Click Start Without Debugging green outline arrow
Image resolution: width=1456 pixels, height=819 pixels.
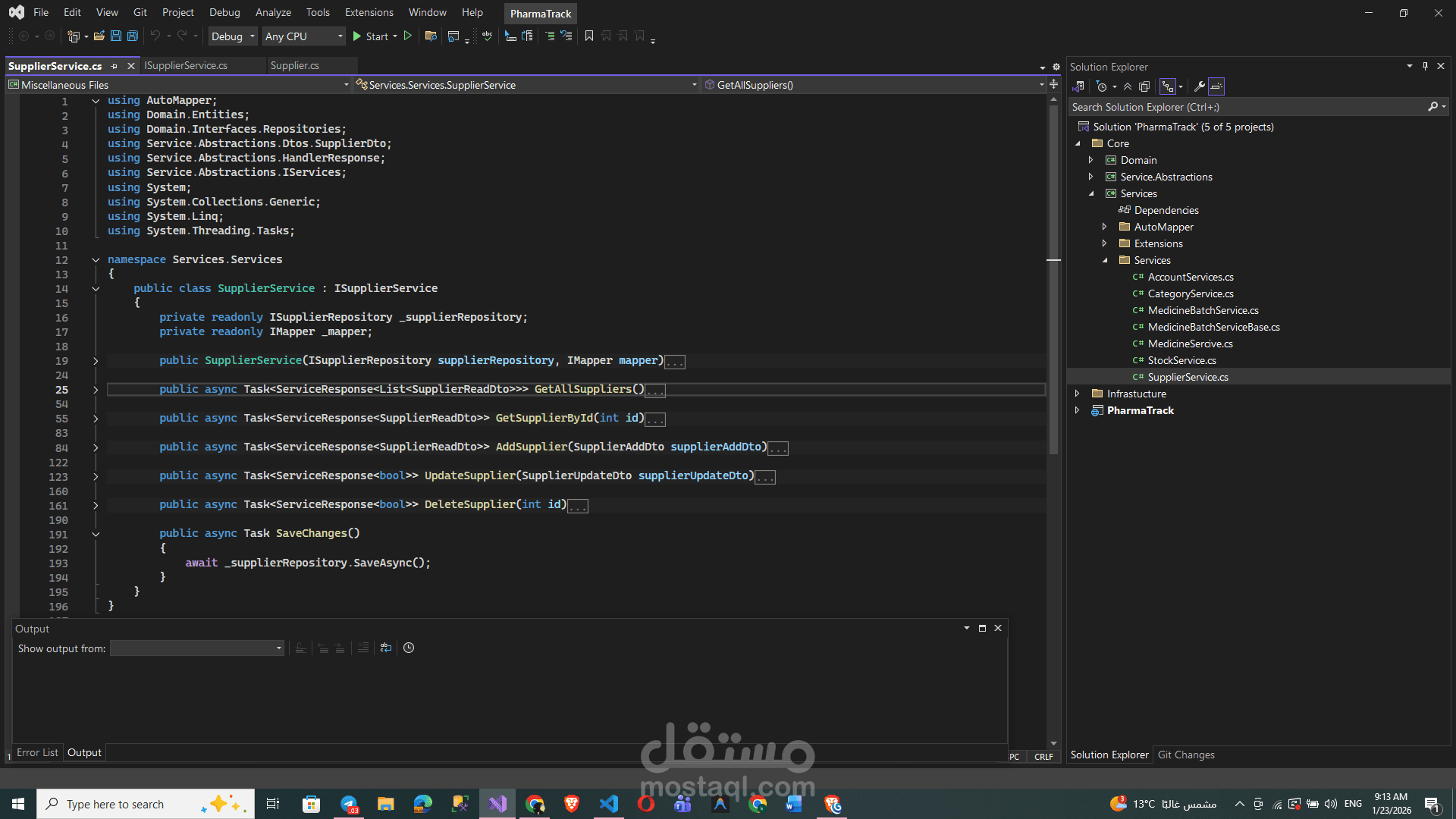point(408,36)
